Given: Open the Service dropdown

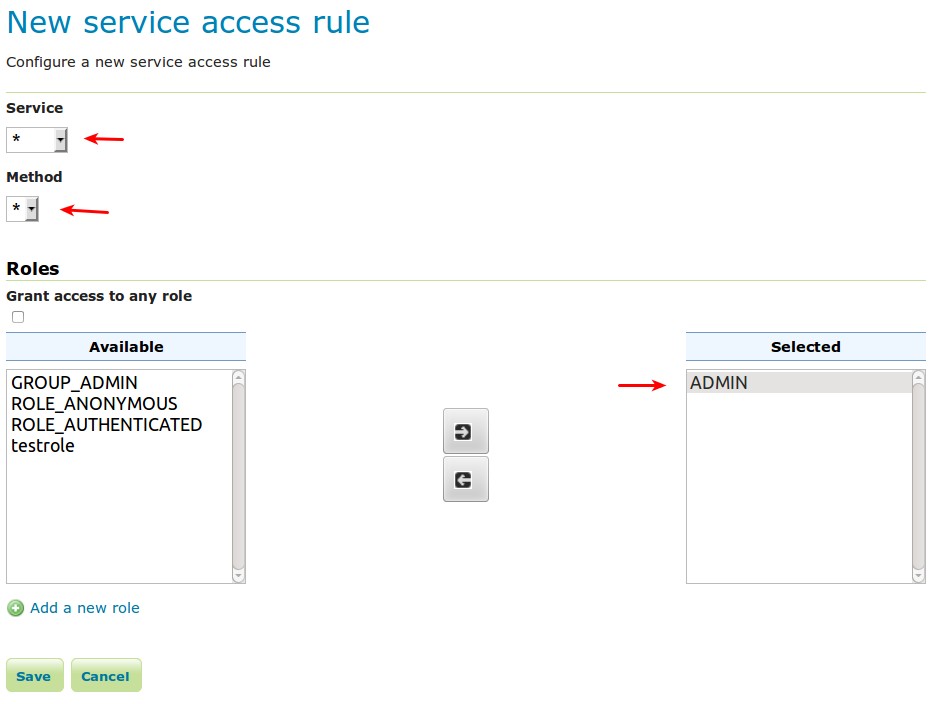Looking at the screenshot, I should [37, 140].
